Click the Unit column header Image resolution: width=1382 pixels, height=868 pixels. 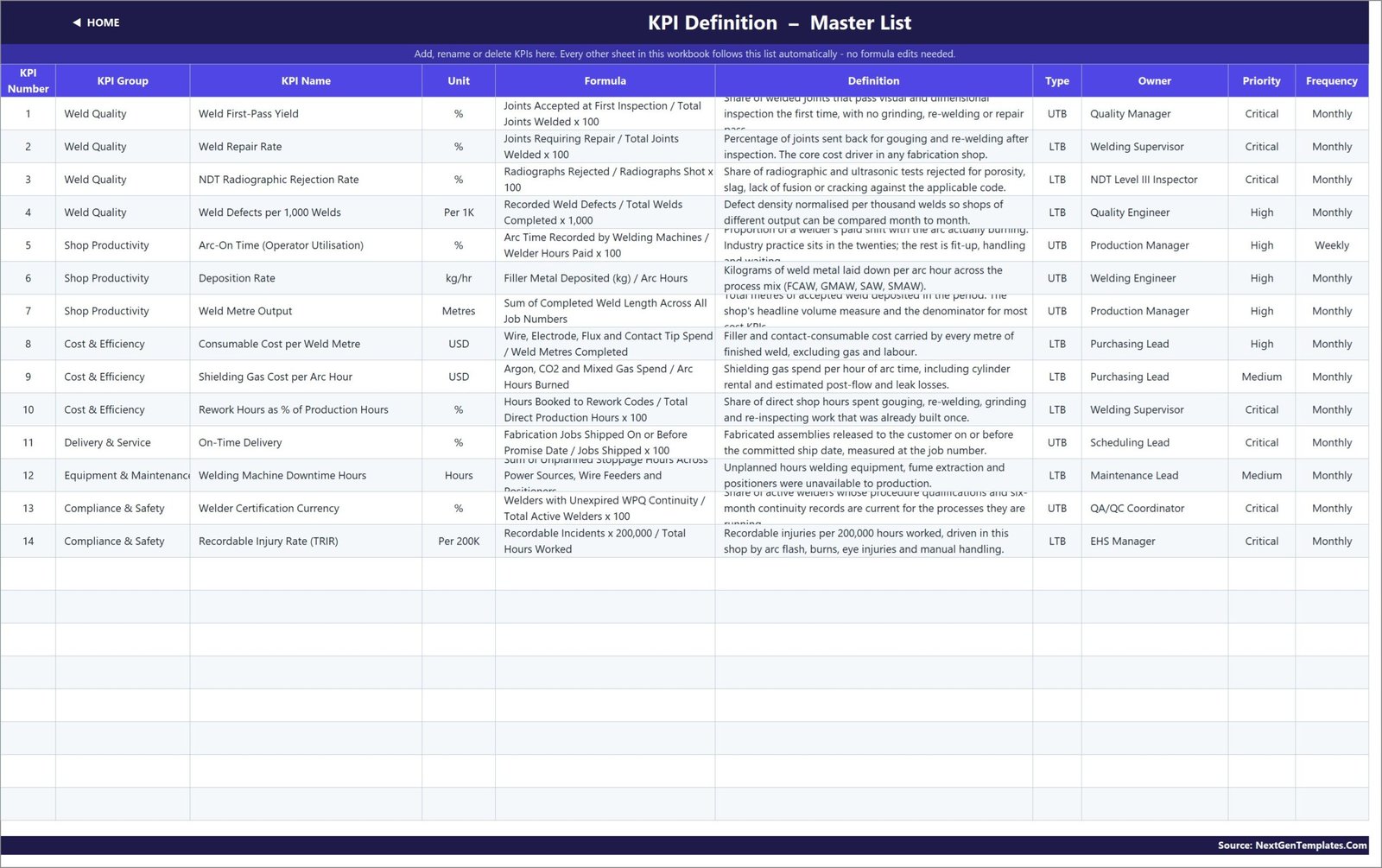(459, 80)
